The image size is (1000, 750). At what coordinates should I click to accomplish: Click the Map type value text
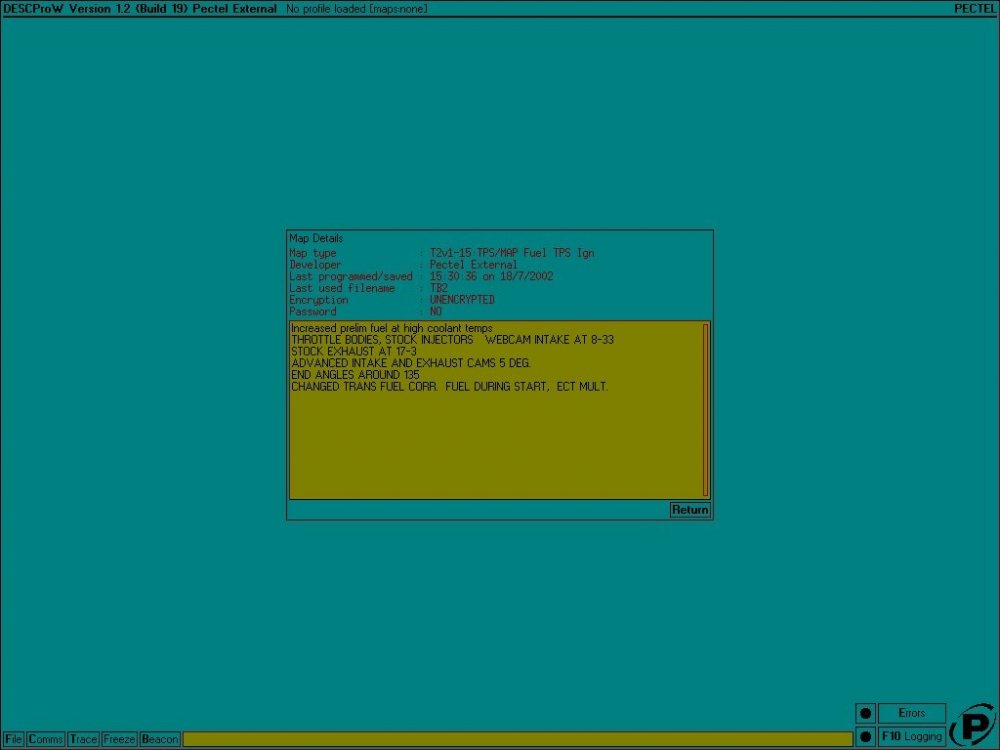(x=511, y=253)
